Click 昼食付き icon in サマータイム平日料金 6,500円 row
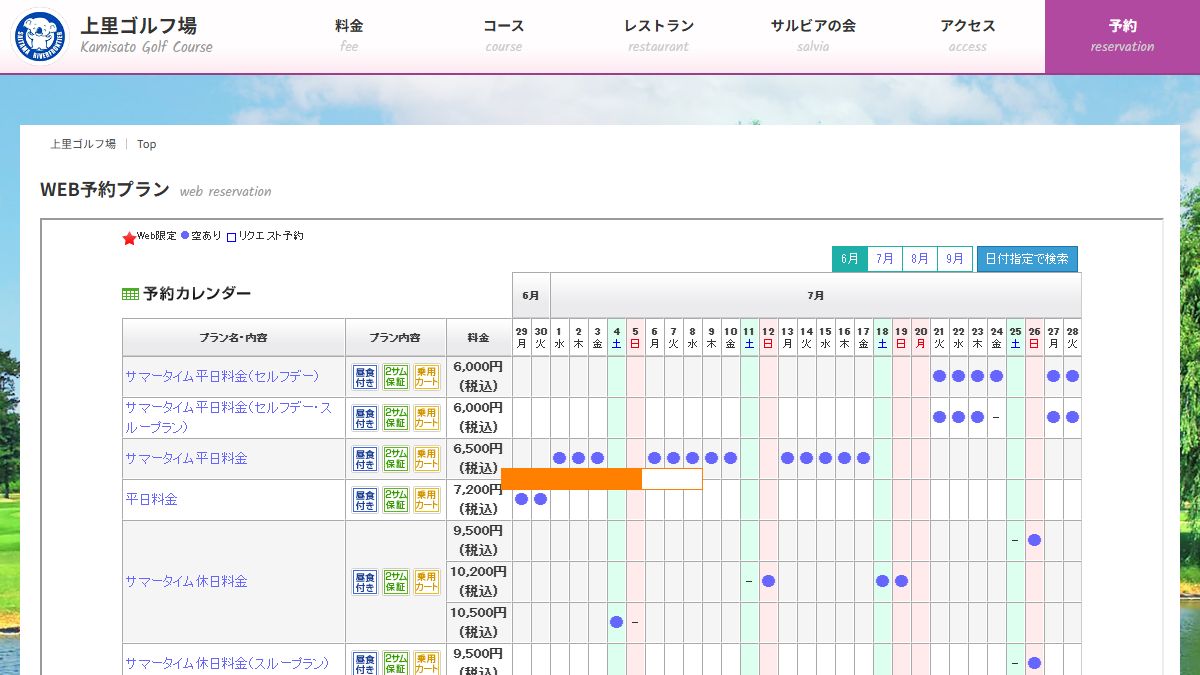This screenshot has height=675, width=1200. coord(365,459)
